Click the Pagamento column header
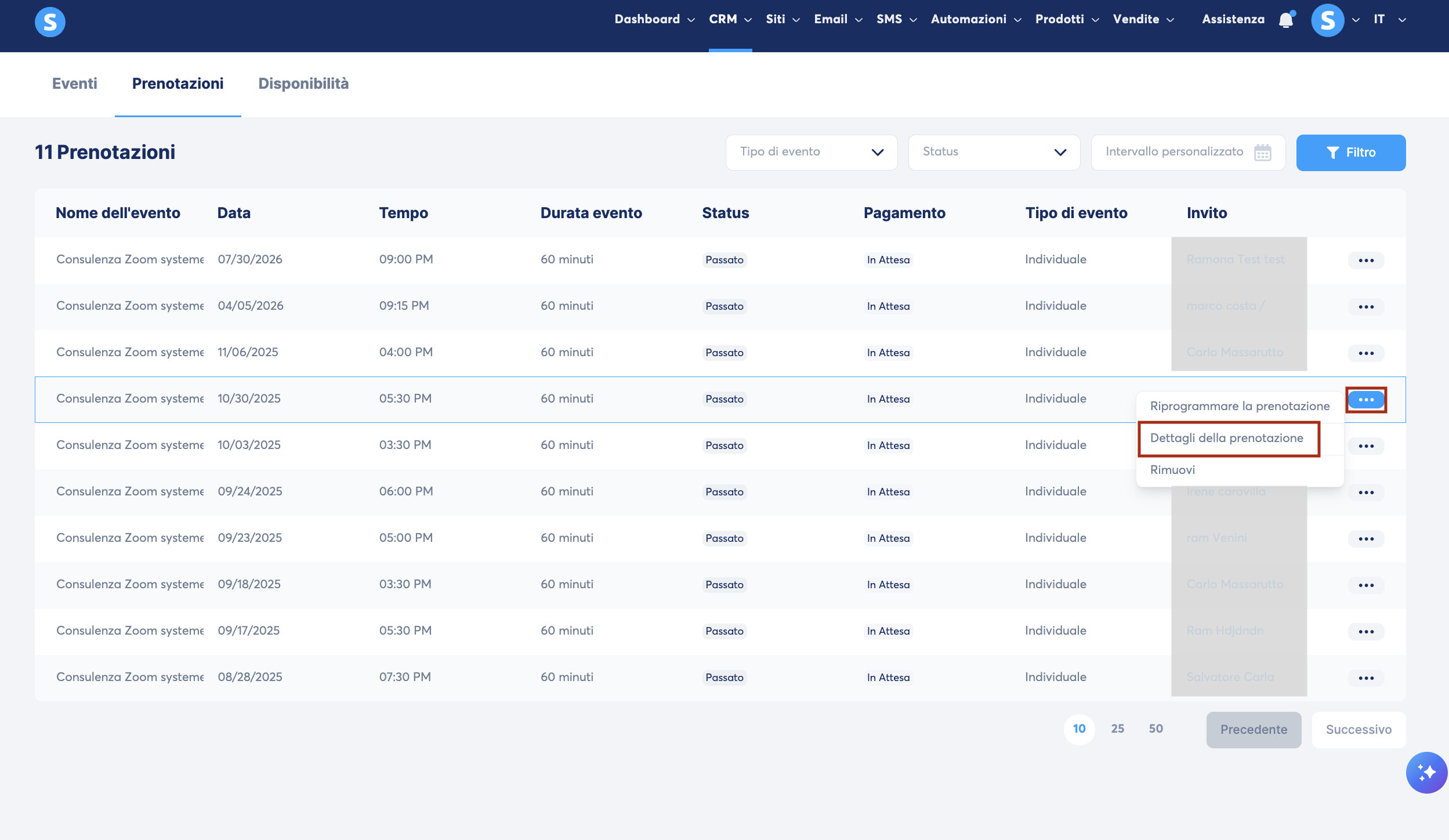1449x840 pixels. coord(904,213)
